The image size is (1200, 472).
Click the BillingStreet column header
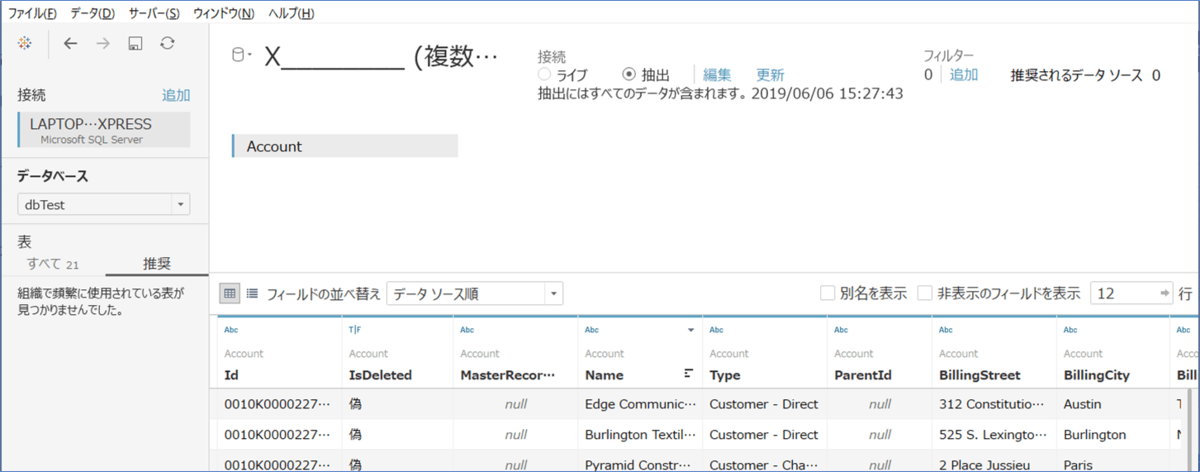(980, 375)
